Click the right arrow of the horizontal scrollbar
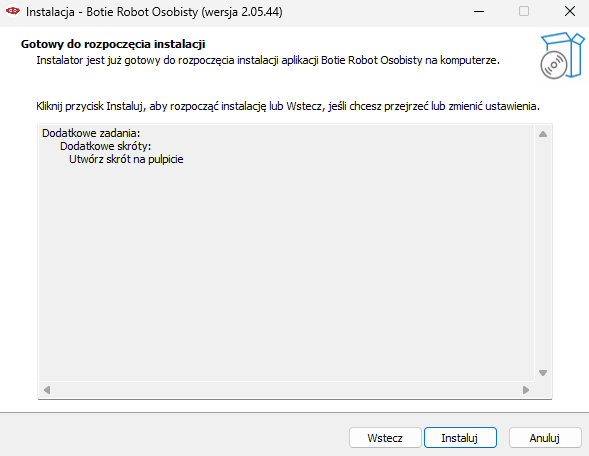Image resolution: width=589 pixels, height=456 pixels. click(x=526, y=390)
